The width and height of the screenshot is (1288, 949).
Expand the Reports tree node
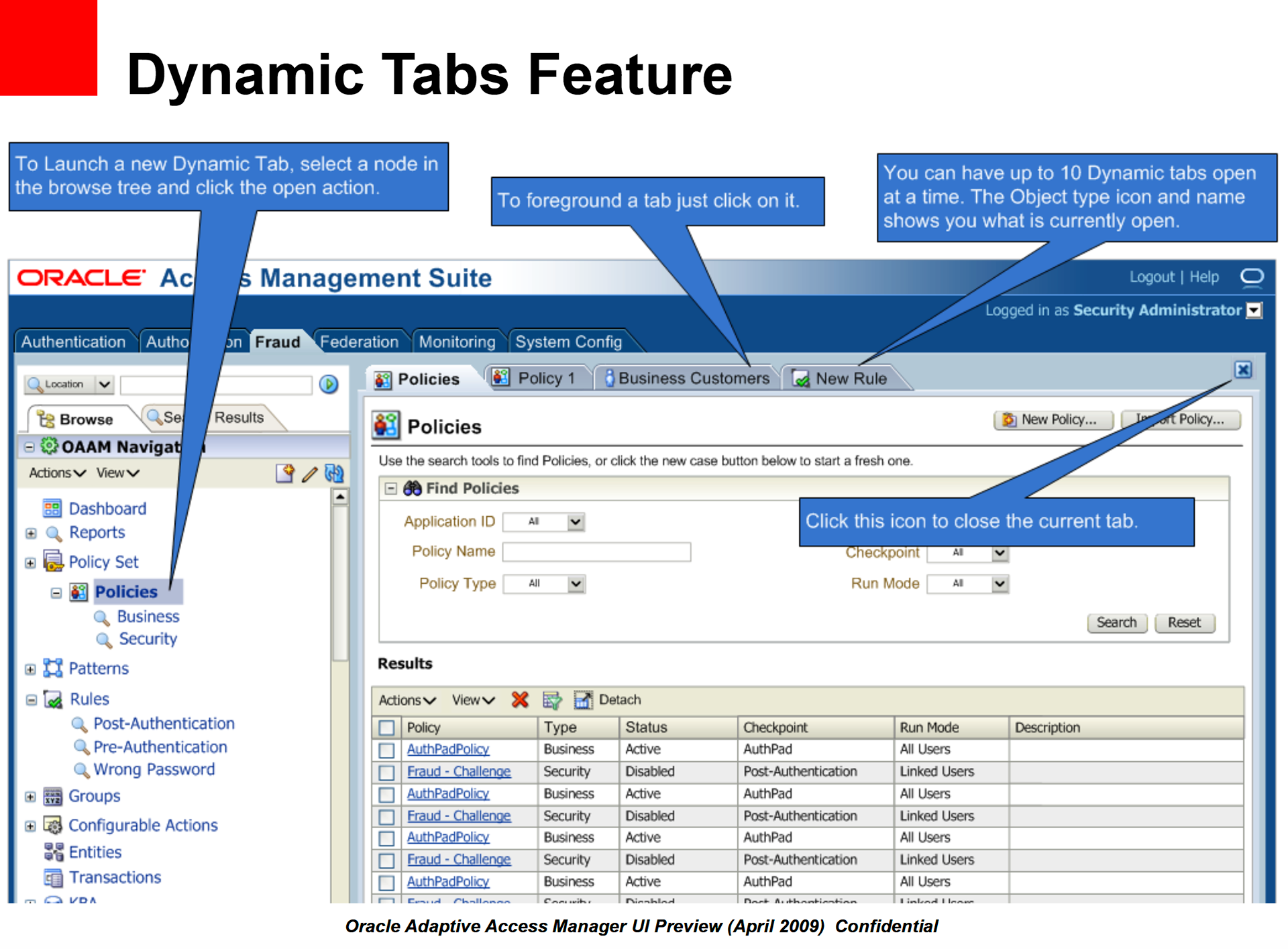coord(30,534)
